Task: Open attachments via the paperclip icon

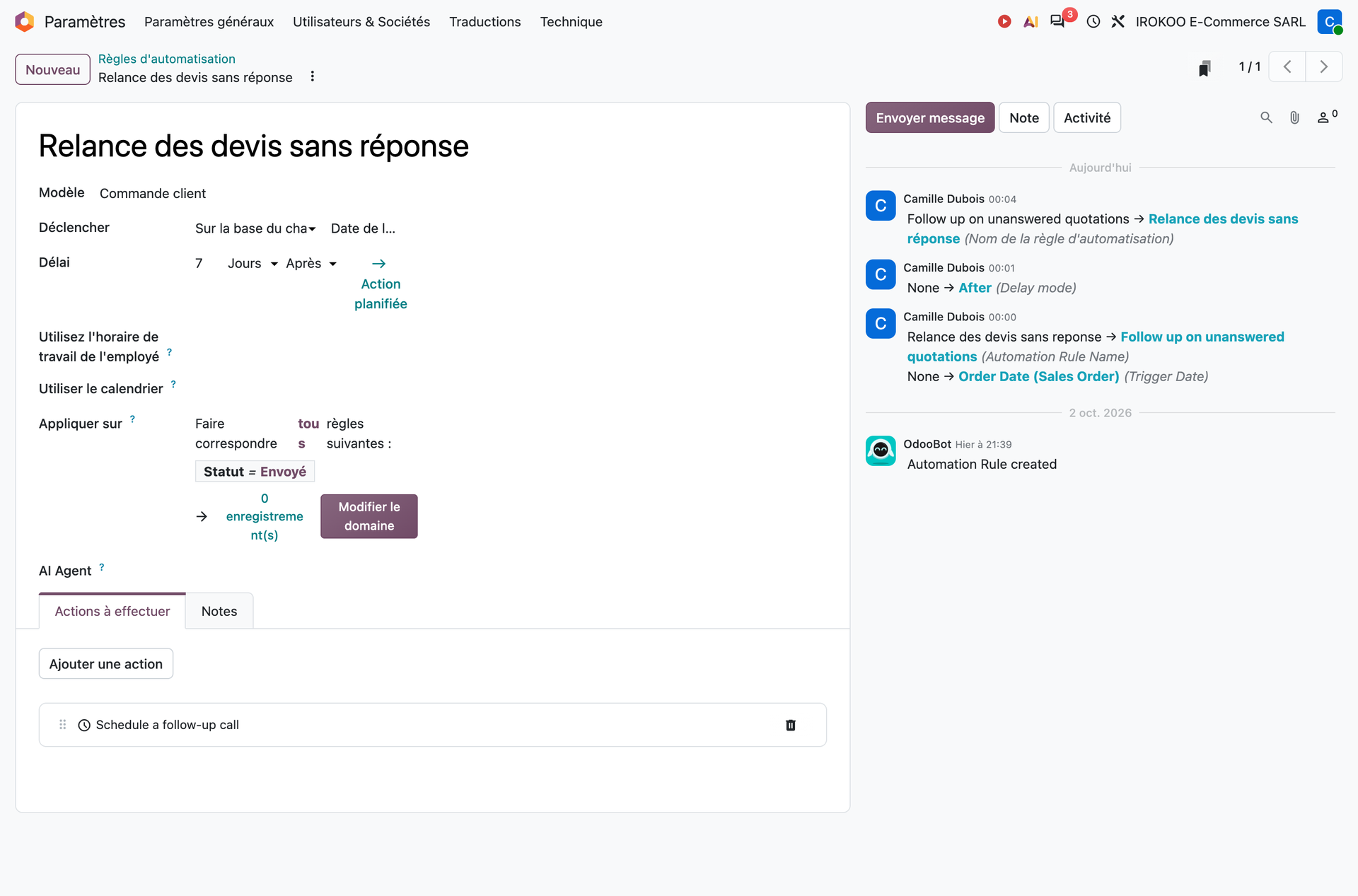Action: [x=1294, y=117]
